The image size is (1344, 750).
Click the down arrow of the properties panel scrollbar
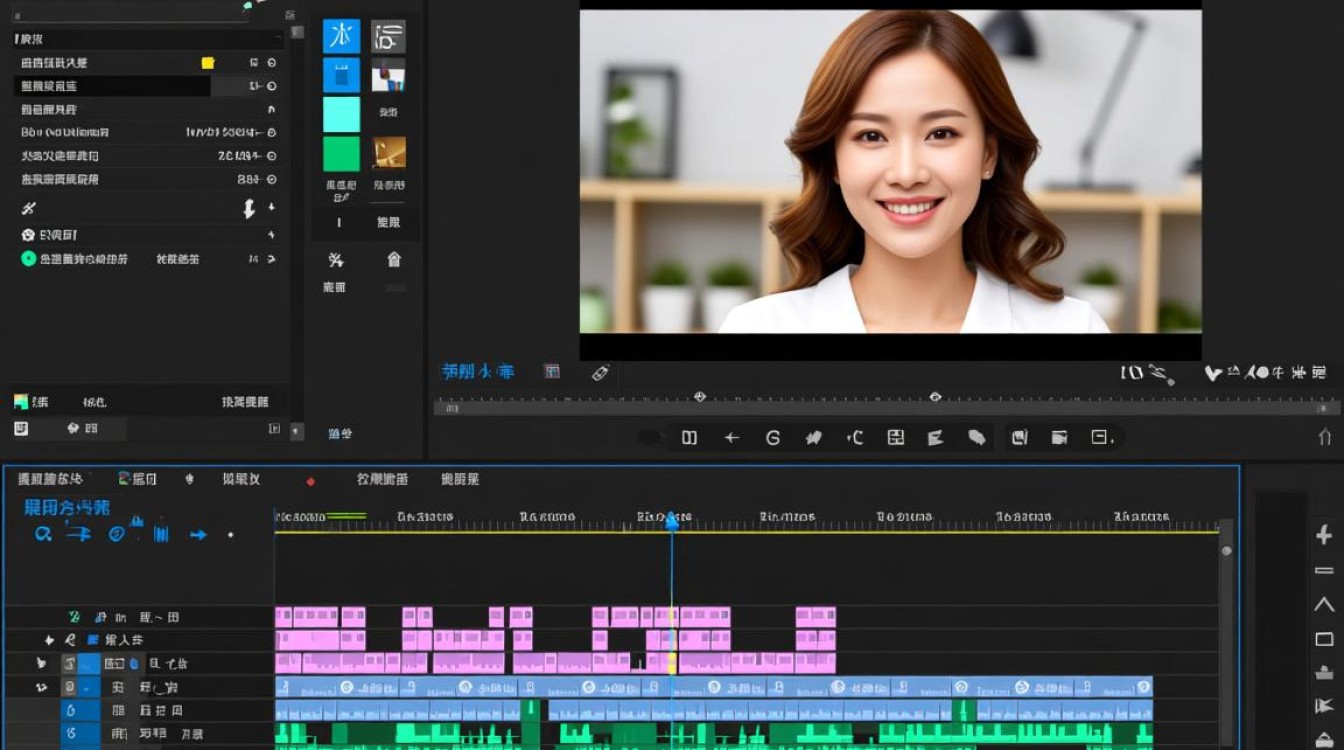(x=296, y=431)
